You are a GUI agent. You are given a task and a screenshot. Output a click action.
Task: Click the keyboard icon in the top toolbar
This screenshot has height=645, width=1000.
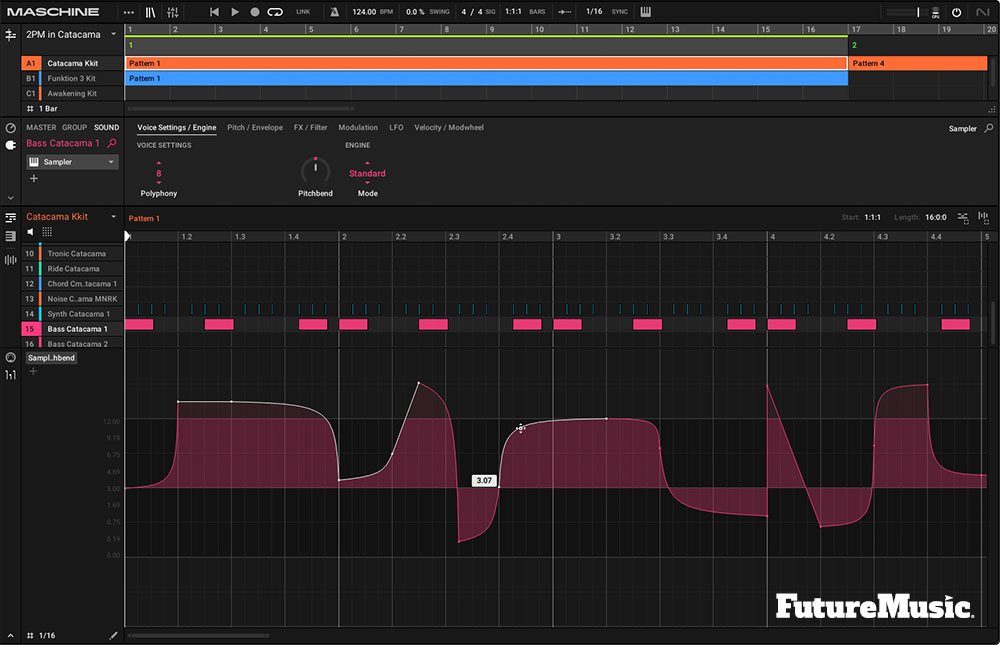click(x=647, y=12)
